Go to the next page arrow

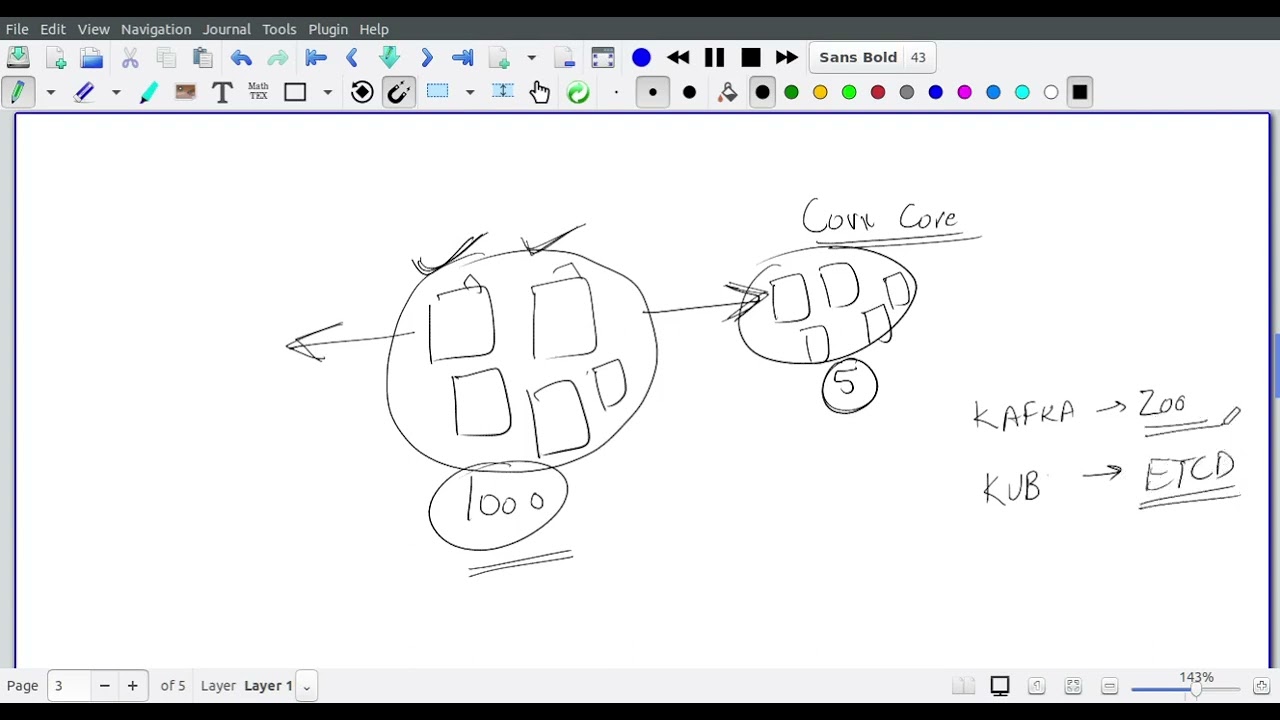(427, 57)
